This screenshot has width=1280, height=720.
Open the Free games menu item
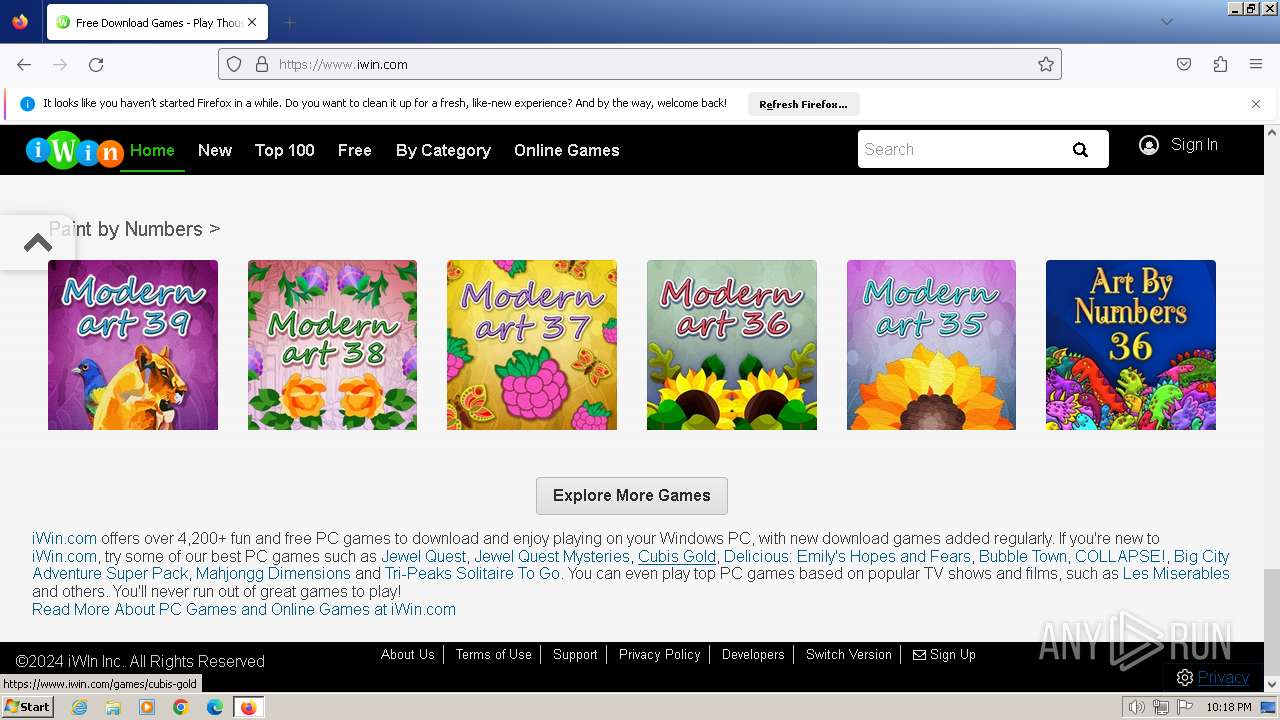point(355,150)
